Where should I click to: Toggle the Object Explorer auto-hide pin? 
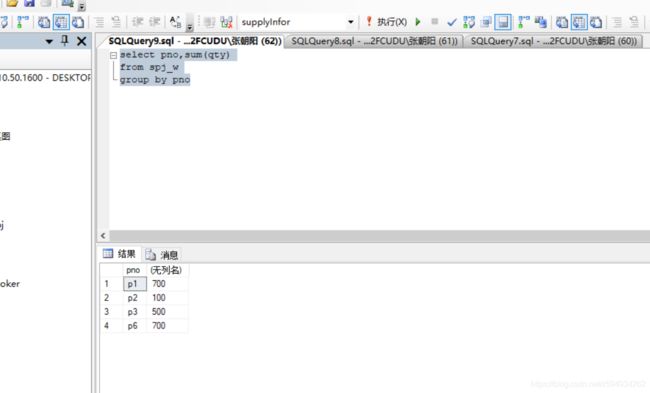coord(65,41)
